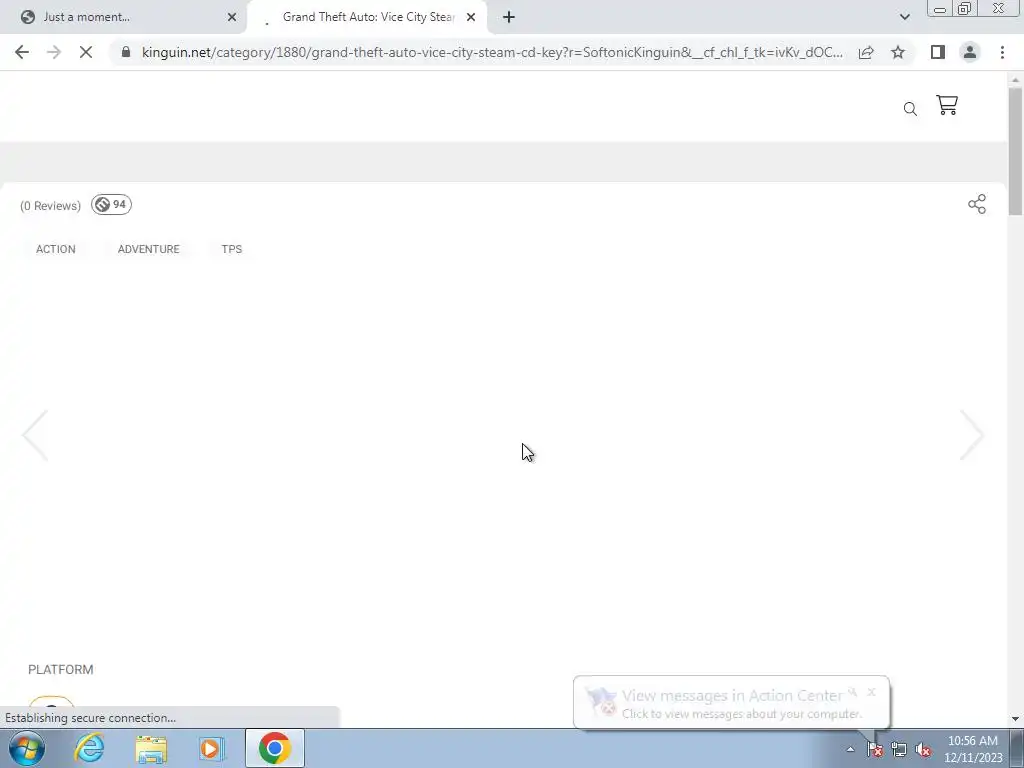
Task: Open a new tab with plus button
Action: (509, 17)
